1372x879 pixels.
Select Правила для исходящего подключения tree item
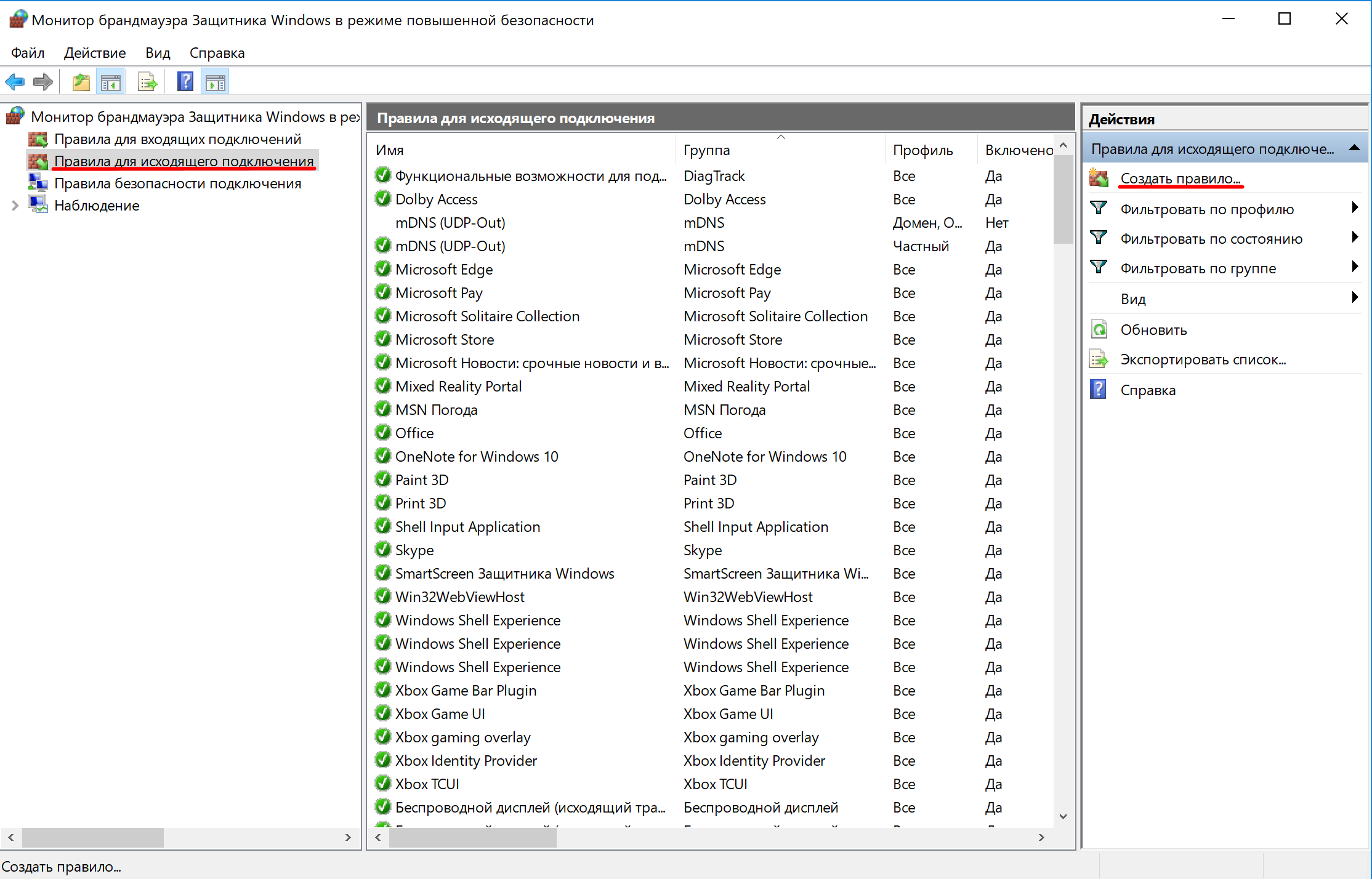[184, 161]
